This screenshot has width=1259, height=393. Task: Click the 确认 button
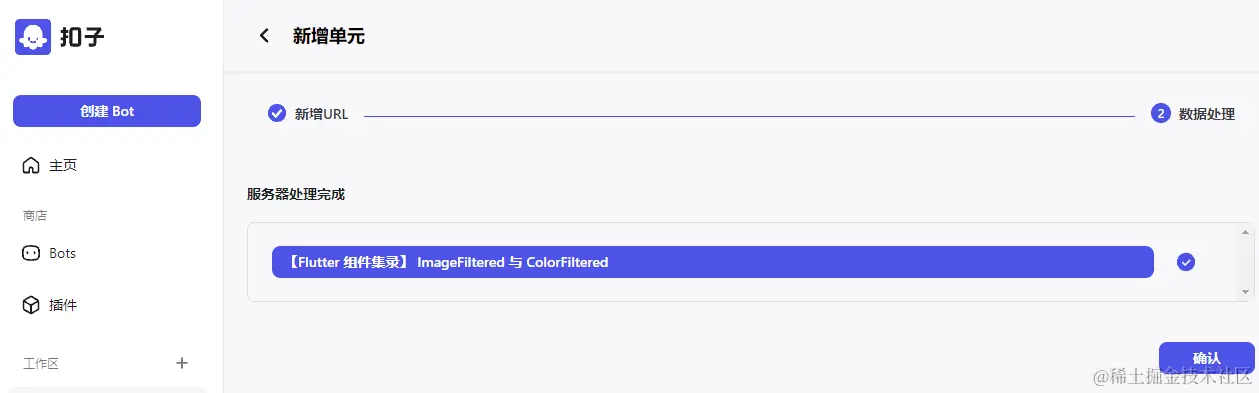click(x=1206, y=358)
